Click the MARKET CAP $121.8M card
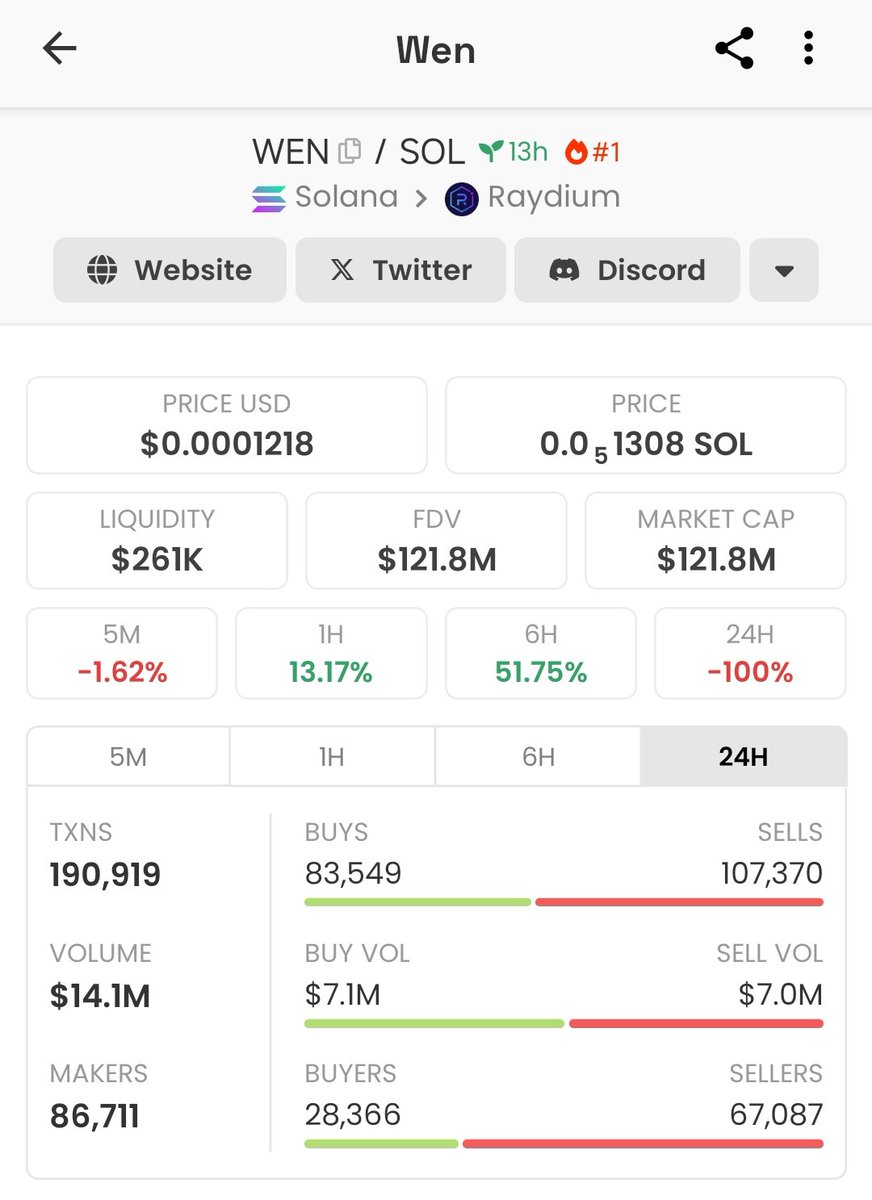 click(716, 540)
